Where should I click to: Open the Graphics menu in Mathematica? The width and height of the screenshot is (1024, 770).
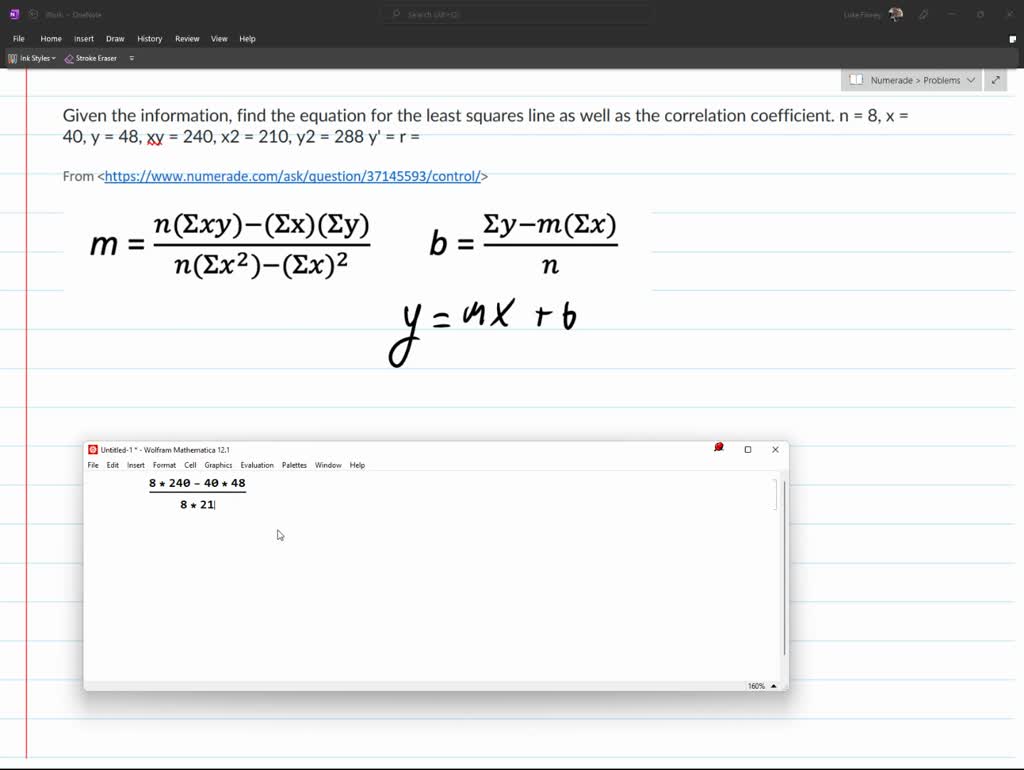218,465
